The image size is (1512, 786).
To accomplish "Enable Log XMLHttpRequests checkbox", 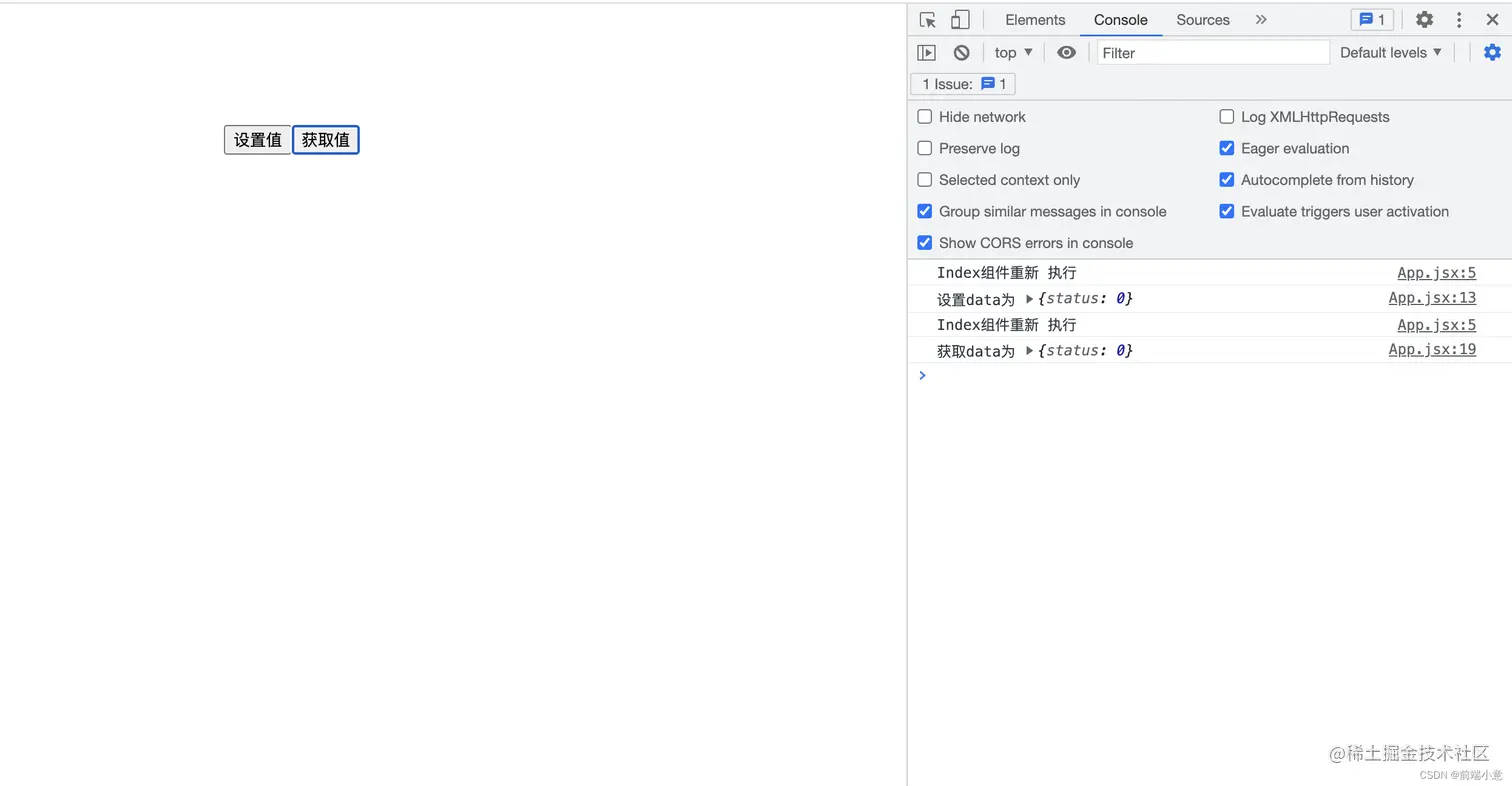I will pos(1227,117).
